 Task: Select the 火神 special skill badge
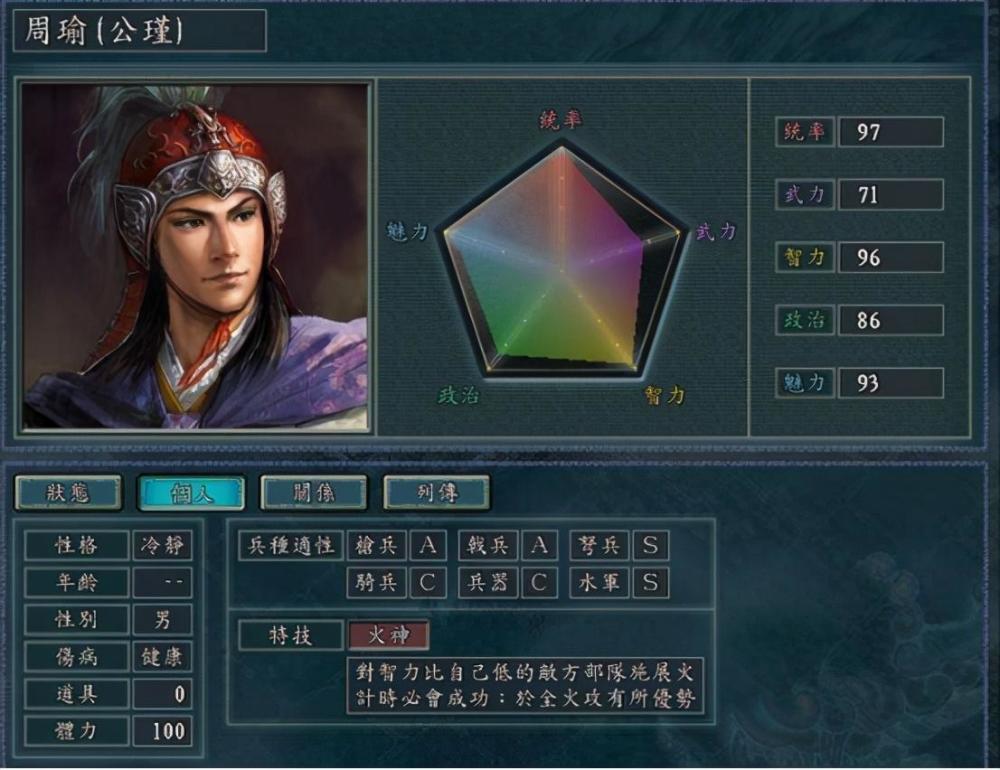point(388,635)
